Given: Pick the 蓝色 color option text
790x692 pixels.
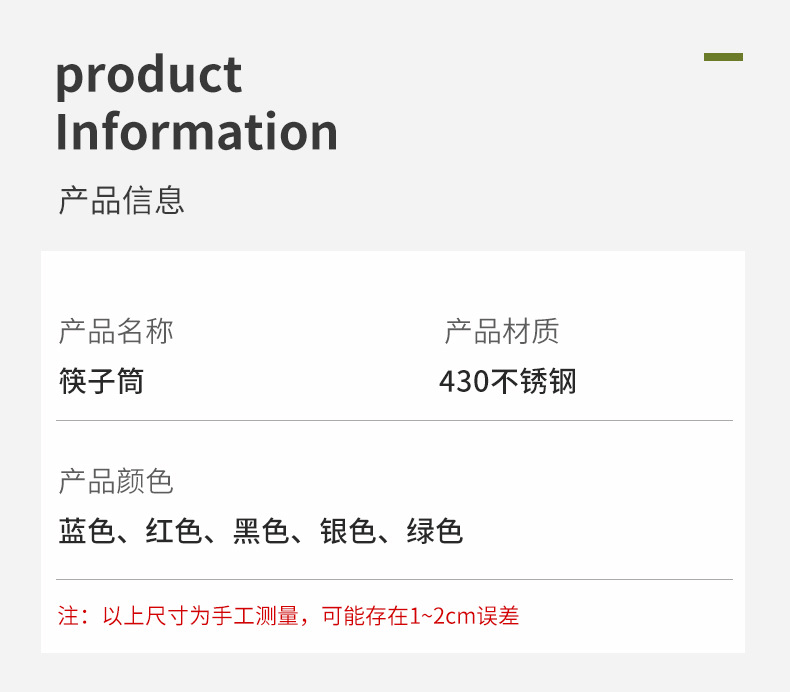Looking at the screenshot, I should (86, 531).
